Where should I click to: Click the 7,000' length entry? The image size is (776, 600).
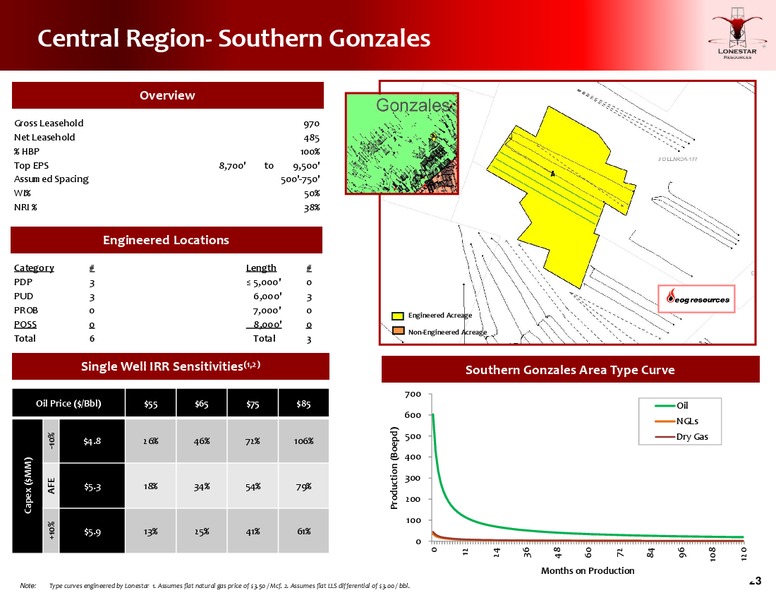(x=267, y=310)
